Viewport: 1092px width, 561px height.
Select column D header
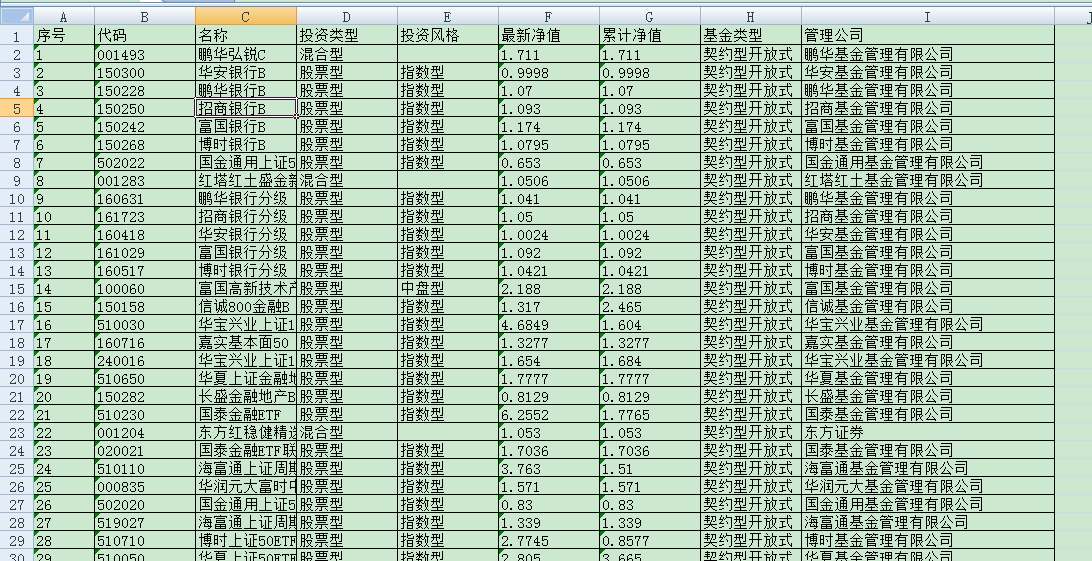coord(347,16)
